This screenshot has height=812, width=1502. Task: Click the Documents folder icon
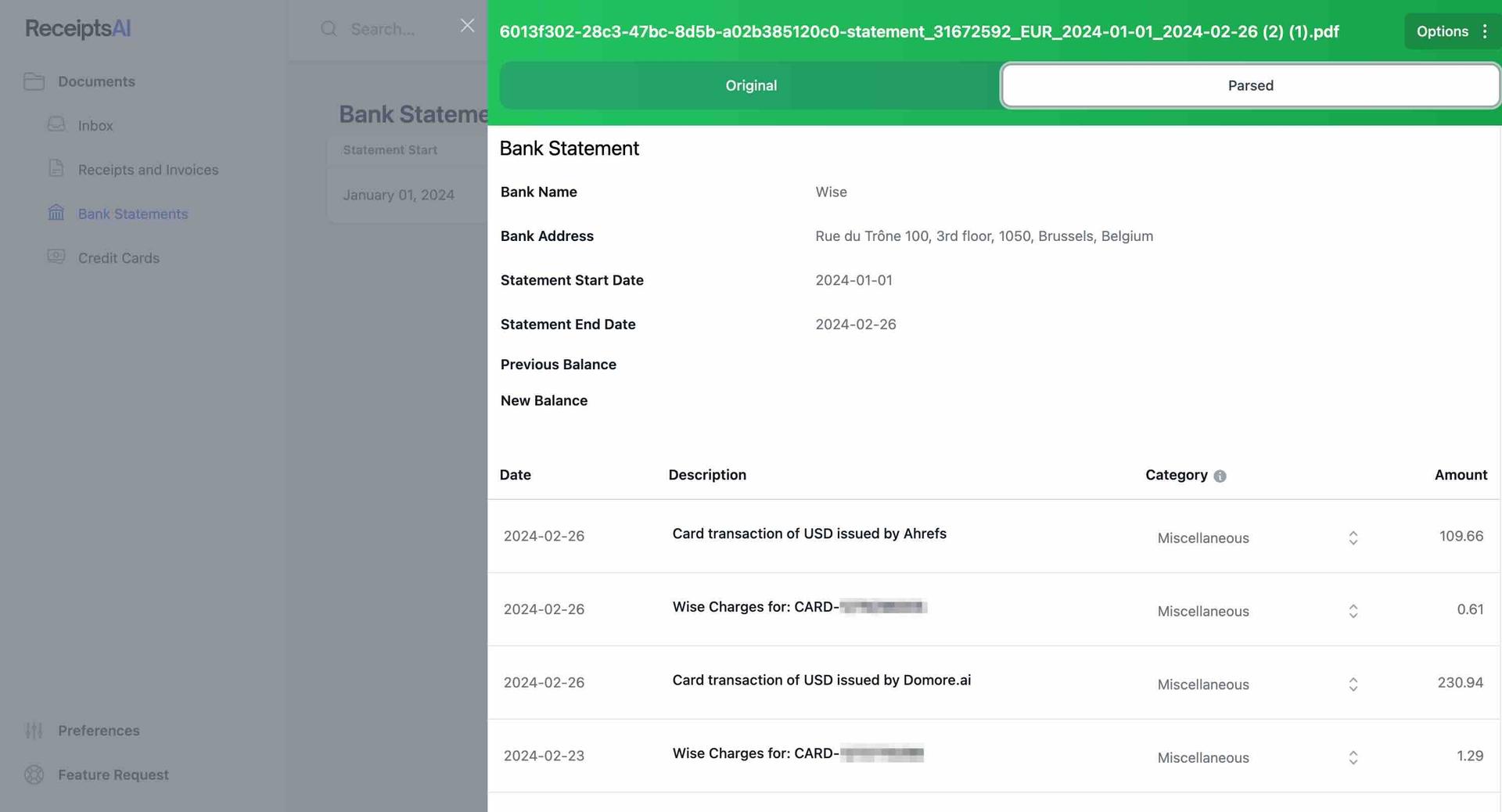coord(34,81)
